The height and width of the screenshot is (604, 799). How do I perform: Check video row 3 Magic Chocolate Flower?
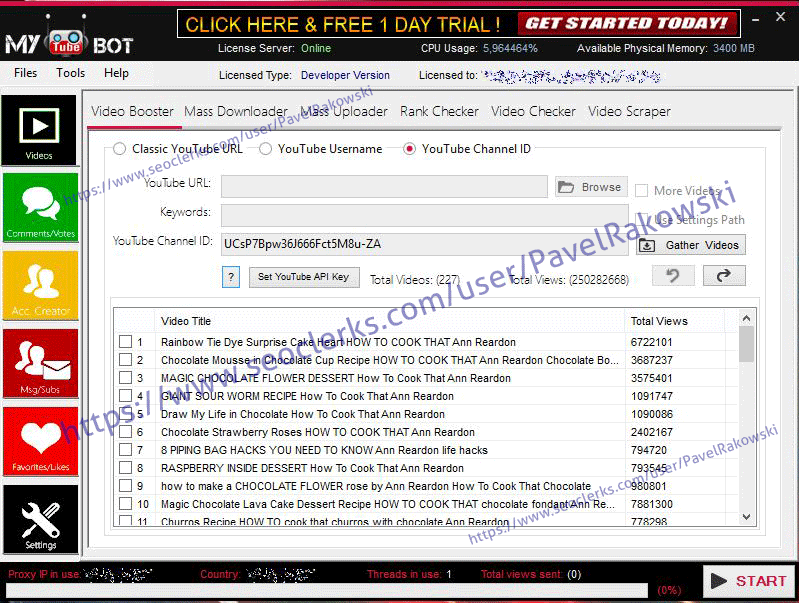[125, 378]
